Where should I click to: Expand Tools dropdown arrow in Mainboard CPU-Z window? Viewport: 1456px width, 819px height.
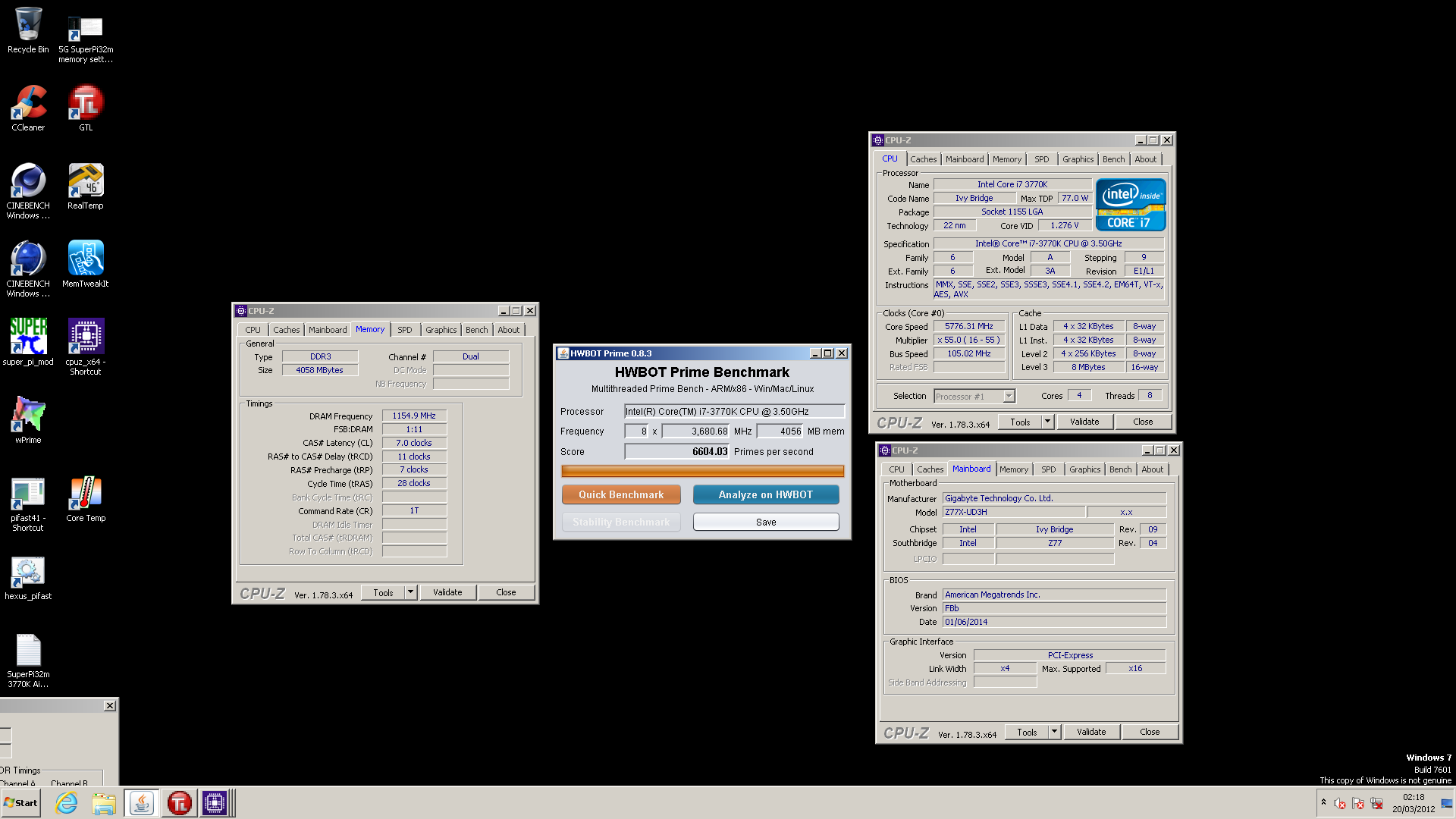click(x=1054, y=732)
